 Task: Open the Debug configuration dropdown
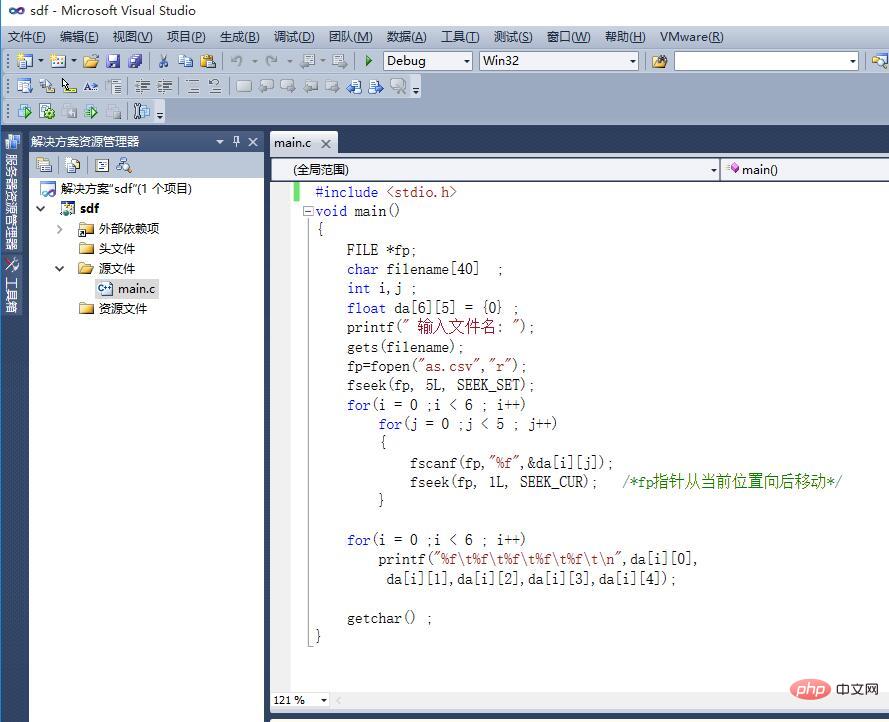pos(467,61)
